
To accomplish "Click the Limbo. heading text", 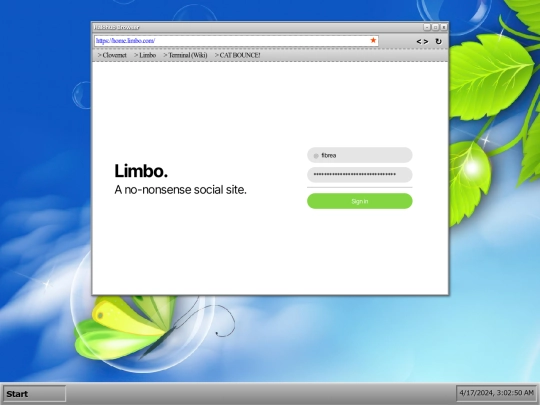I will tap(141, 171).
